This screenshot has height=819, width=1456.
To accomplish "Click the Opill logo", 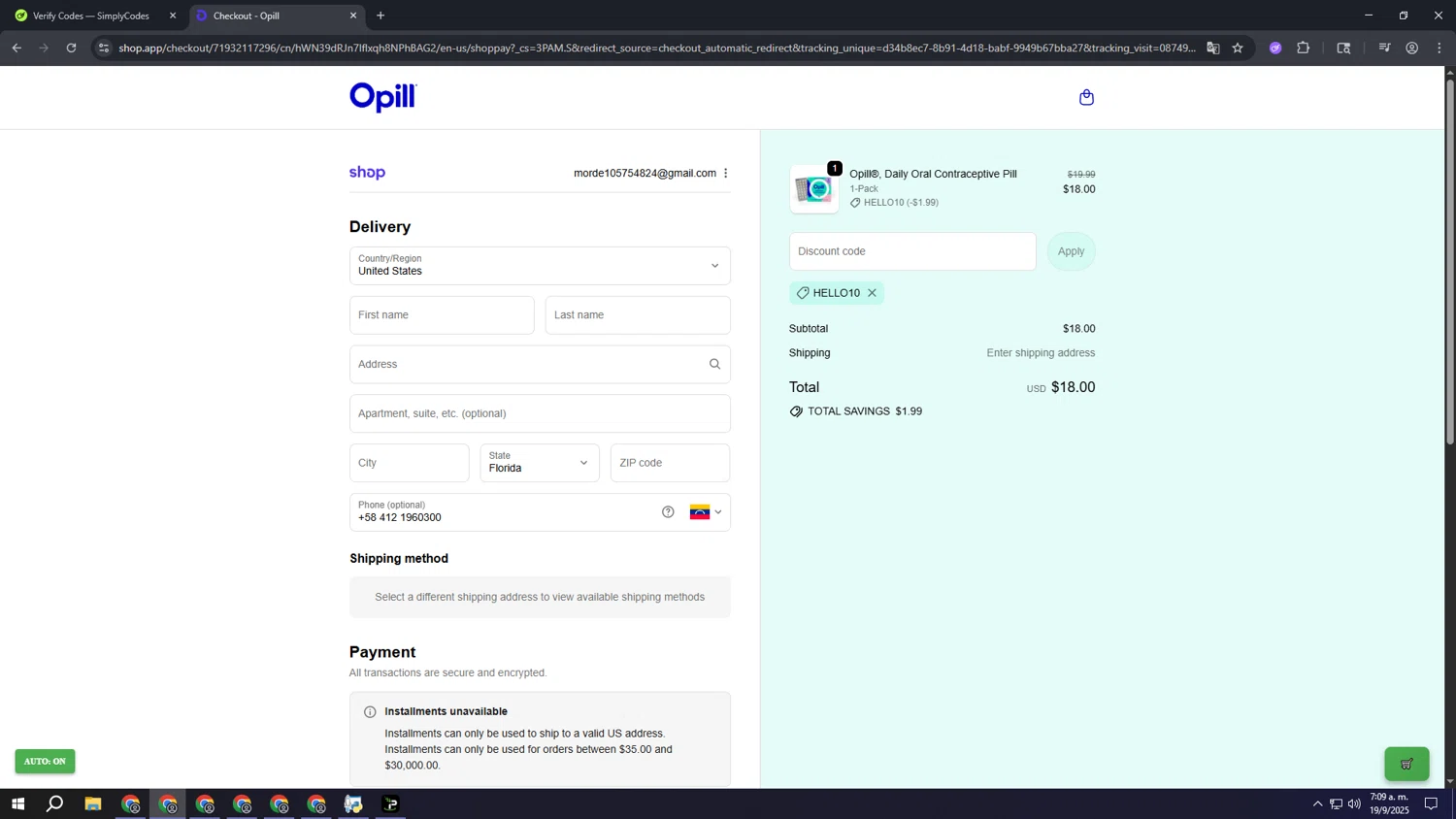I will [x=382, y=97].
